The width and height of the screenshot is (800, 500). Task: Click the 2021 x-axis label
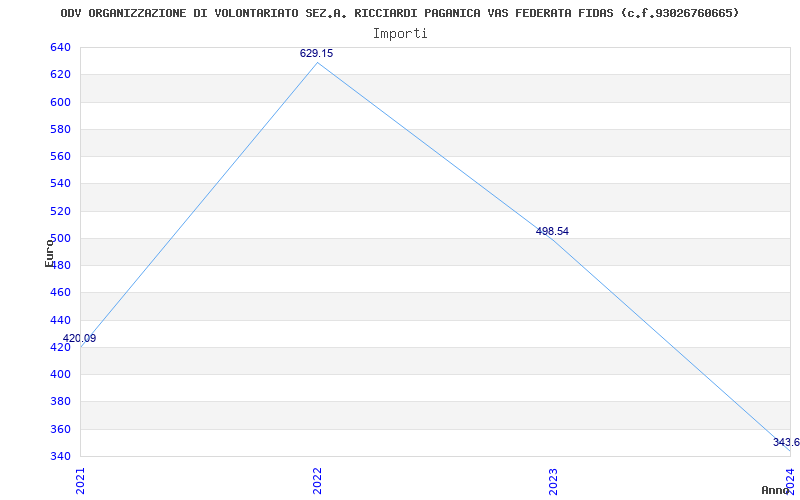click(x=80, y=481)
